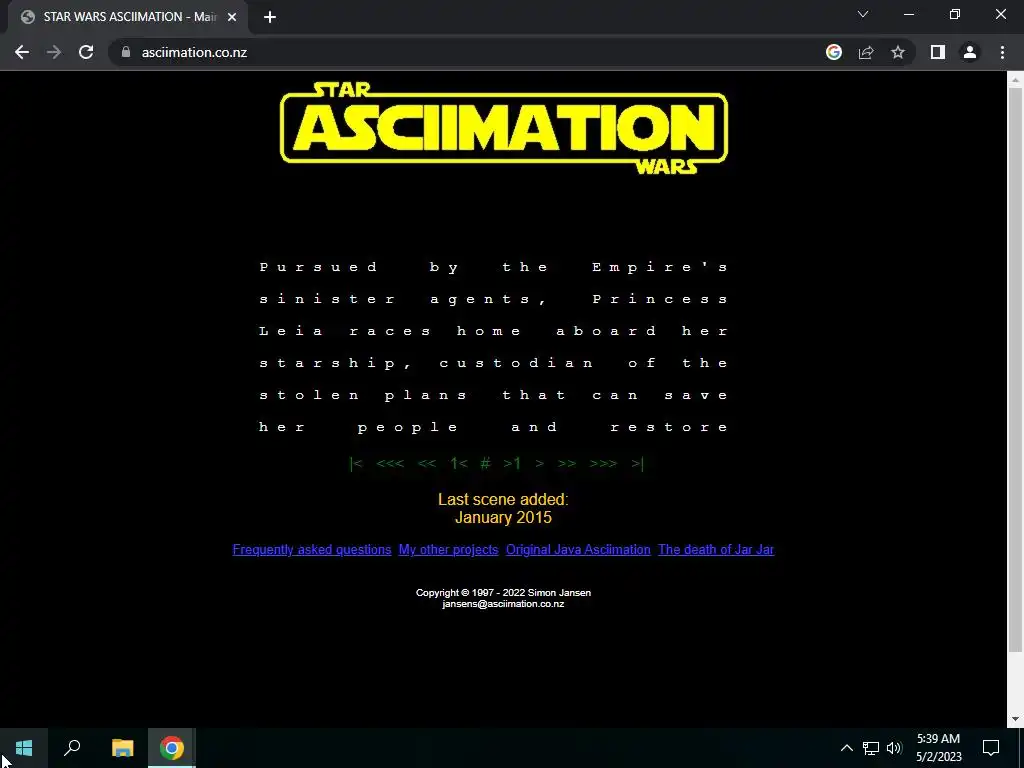Viewport: 1024px width, 768px height.
Task: Select the STAR WARS ASCIIMATION tab
Action: click(x=128, y=17)
